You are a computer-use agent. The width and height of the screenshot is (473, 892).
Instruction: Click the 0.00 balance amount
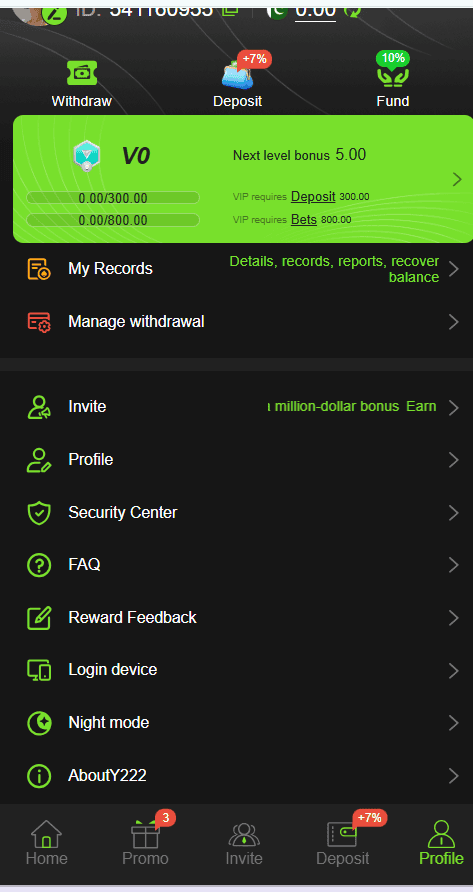click(x=315, y=9)
